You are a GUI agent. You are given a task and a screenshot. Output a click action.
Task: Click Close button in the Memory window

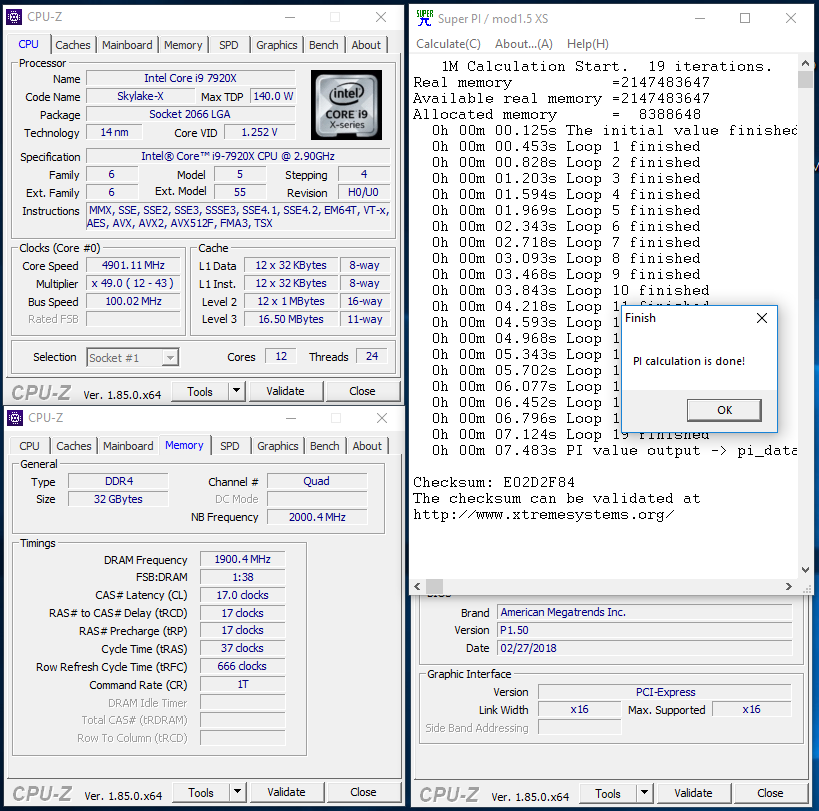point(363,792)
